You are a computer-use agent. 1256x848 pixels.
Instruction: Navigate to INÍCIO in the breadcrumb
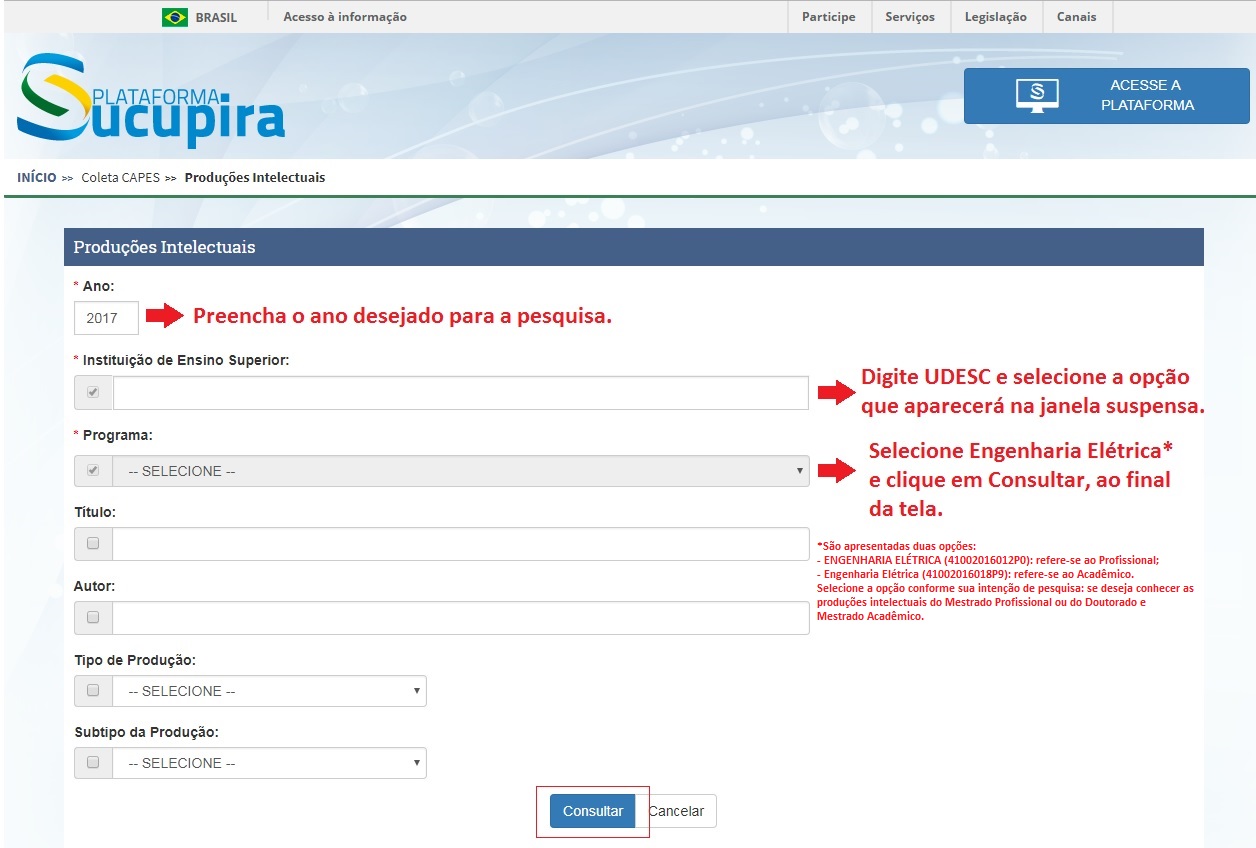click(37, 178)
